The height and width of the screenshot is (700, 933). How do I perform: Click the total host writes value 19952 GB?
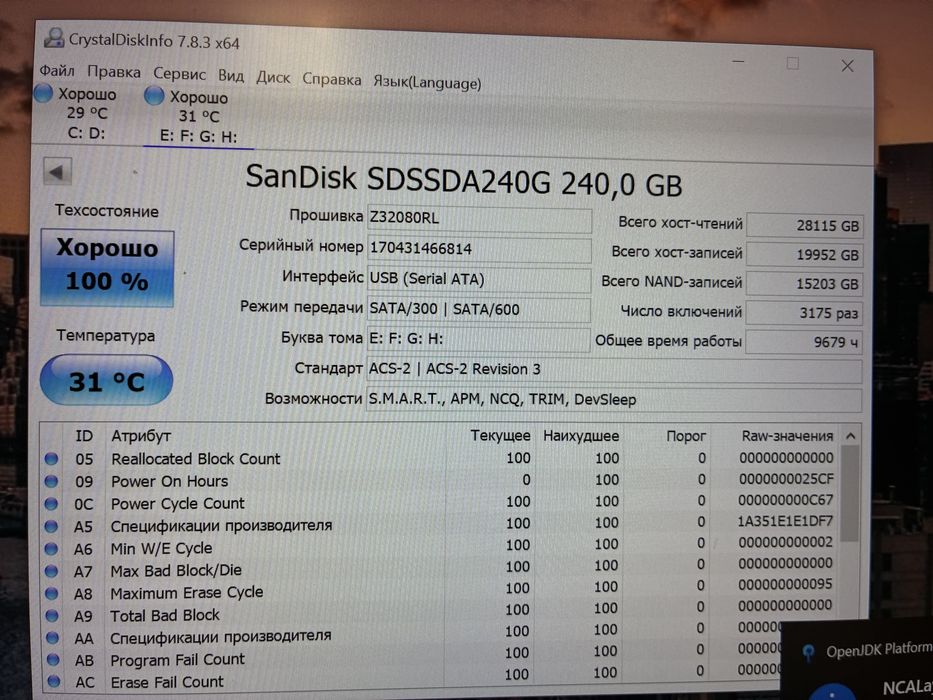[804, 255]
